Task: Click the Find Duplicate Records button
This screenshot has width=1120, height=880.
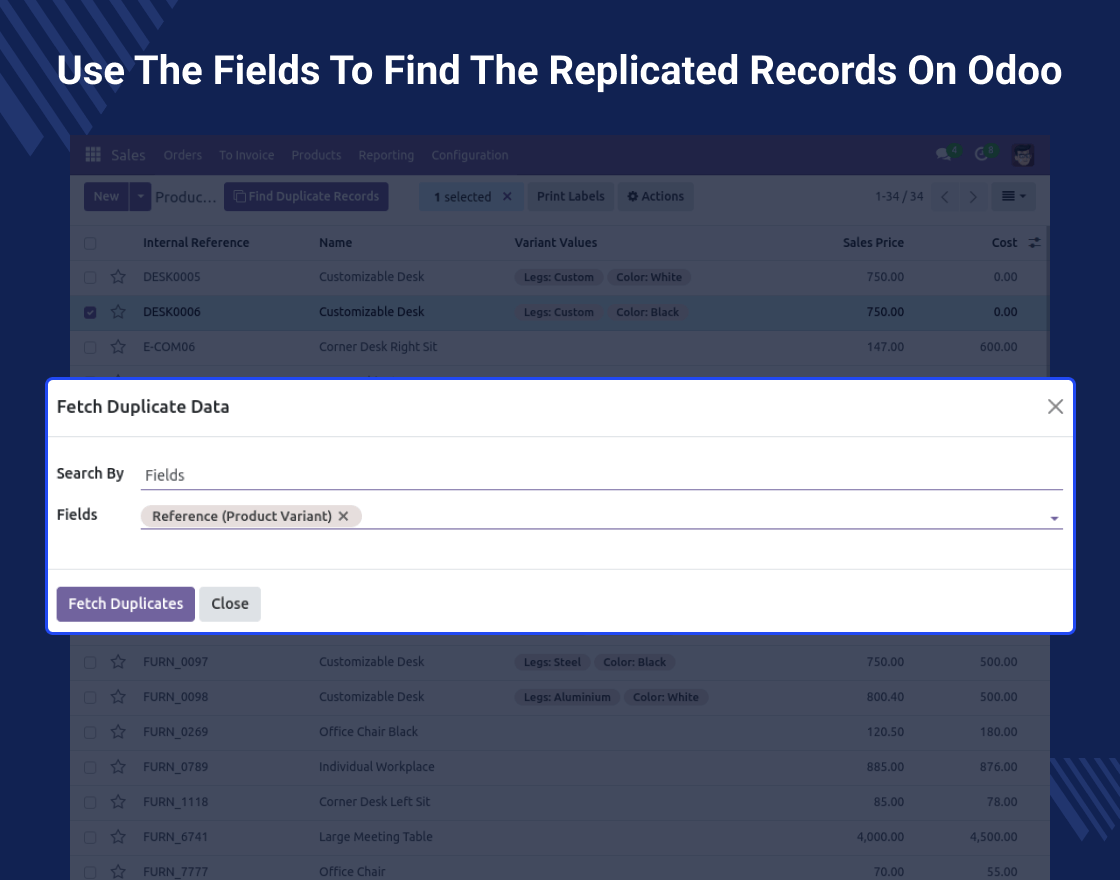Action: 306,196
